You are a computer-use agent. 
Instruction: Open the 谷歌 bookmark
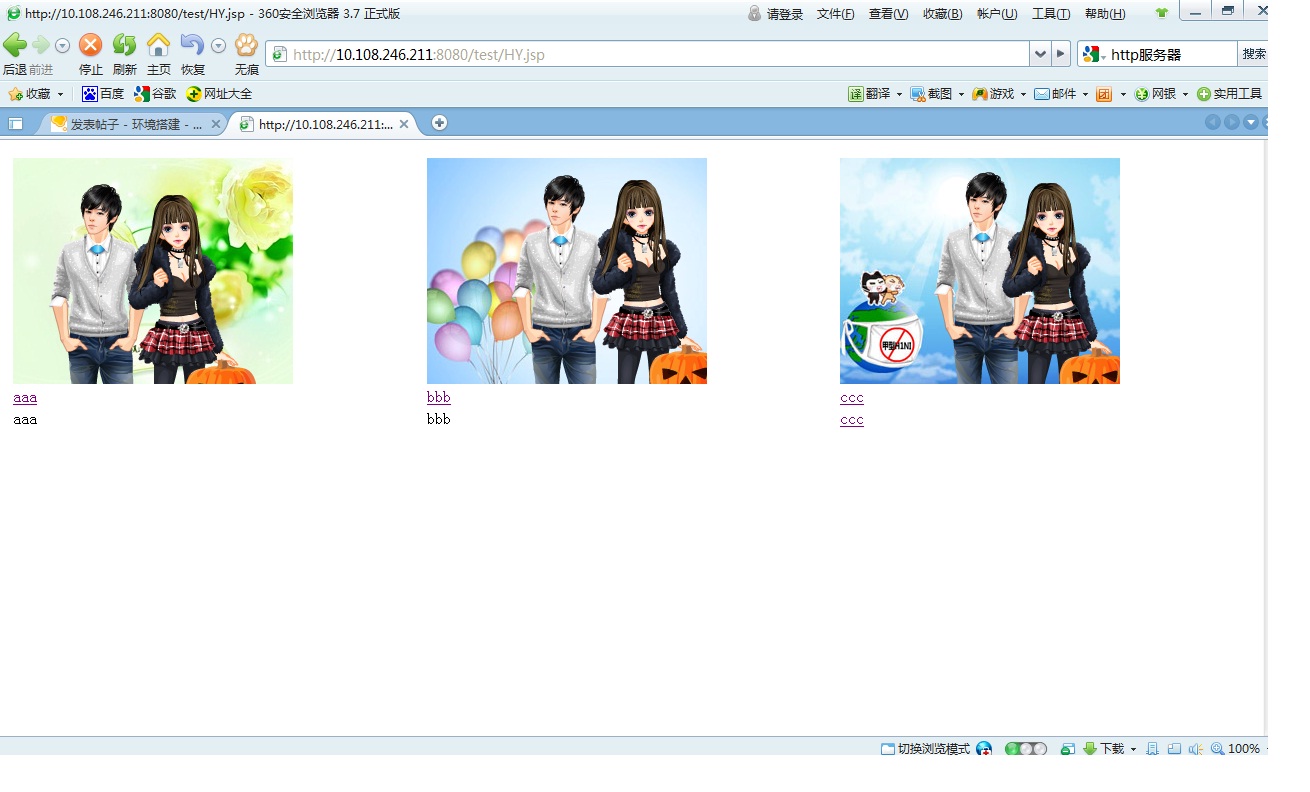pyautogui.click(x=155, y=94)
